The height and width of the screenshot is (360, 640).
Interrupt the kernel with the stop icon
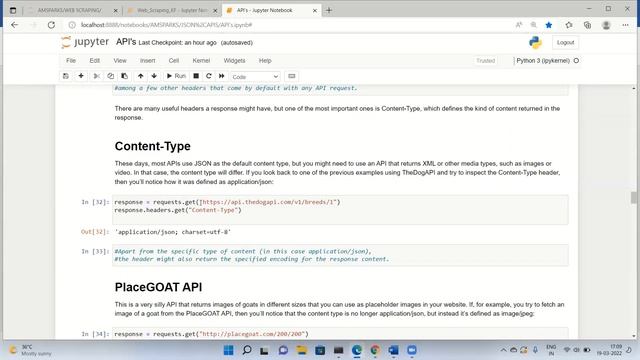[196, 76]
